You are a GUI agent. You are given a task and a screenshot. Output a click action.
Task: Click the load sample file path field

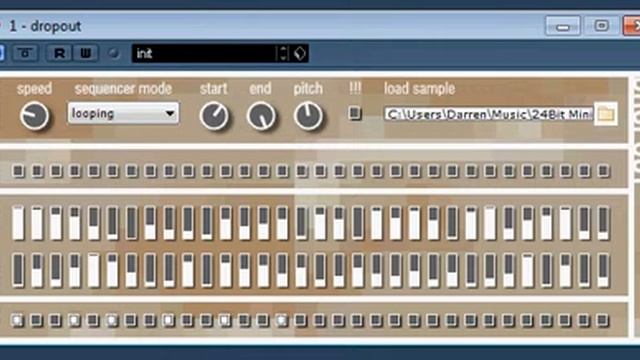point(488,114)
